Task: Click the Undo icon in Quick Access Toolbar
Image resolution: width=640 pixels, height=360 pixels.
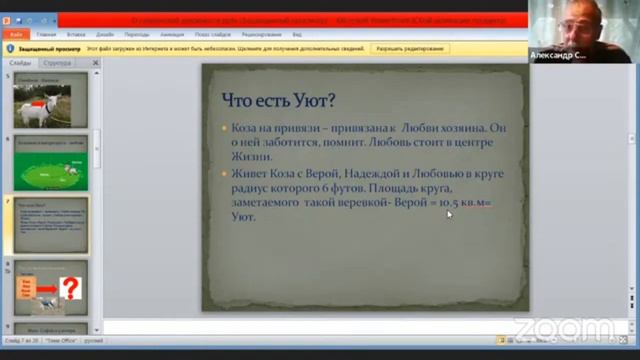Action: (x=30, y=20)
